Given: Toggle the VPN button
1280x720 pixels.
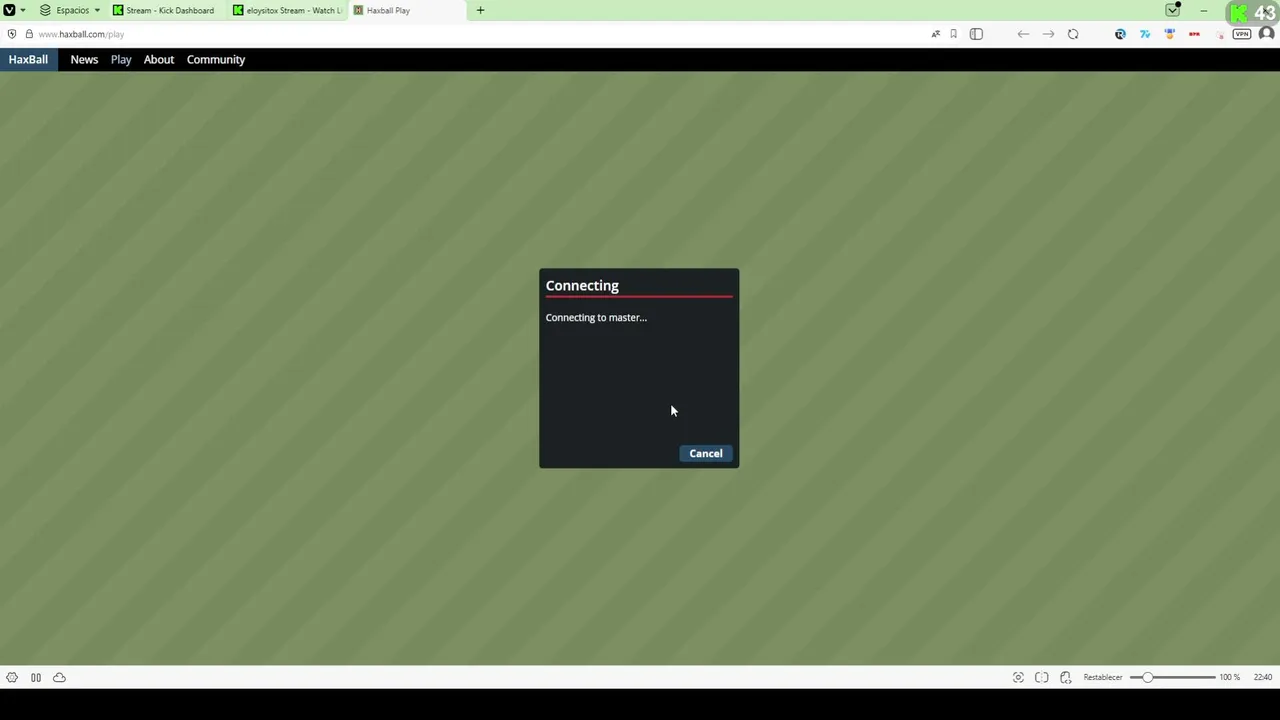Looking at the screenshot, I should pos(1242,34).
